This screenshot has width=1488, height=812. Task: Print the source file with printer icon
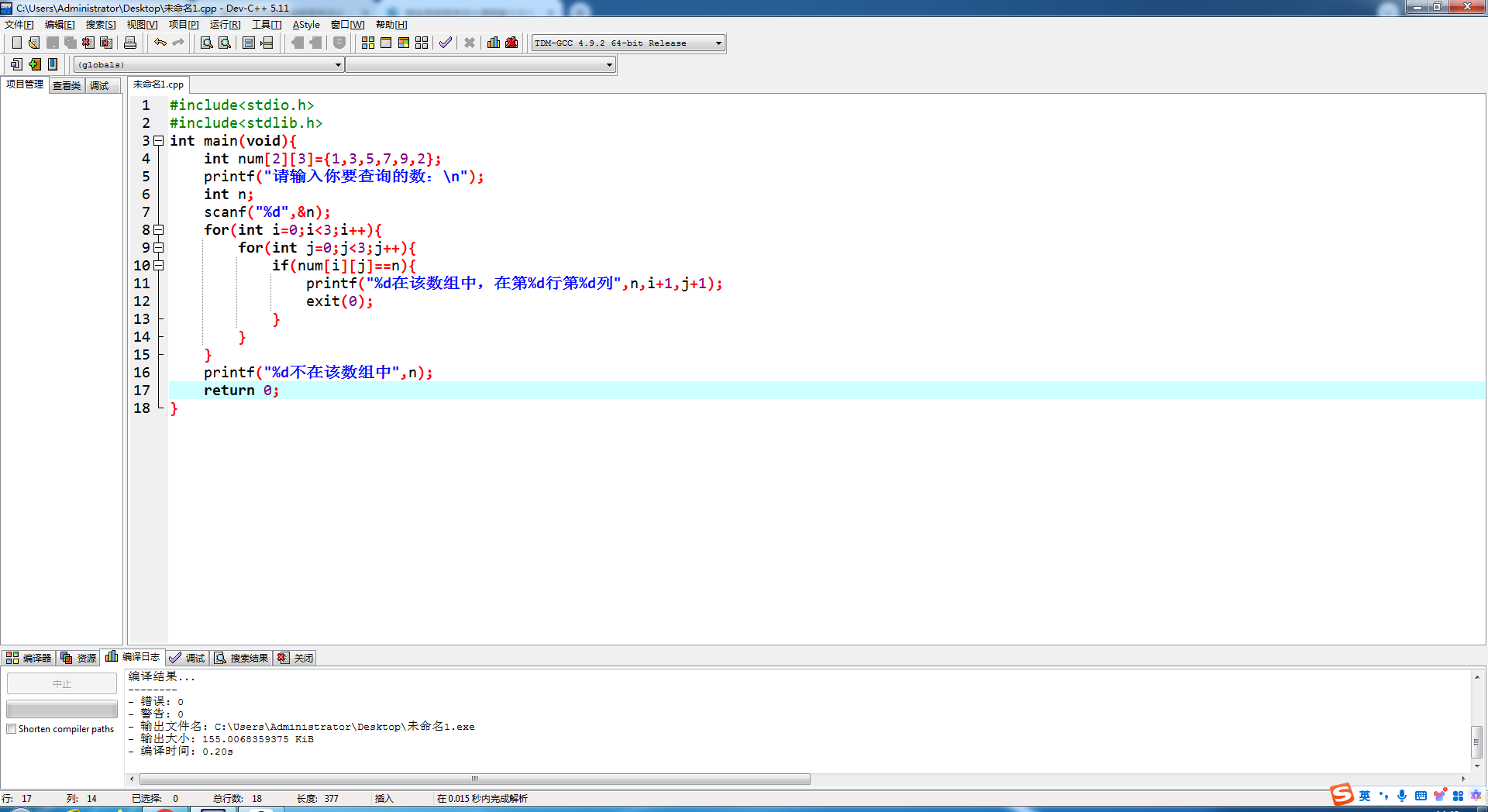130,43
